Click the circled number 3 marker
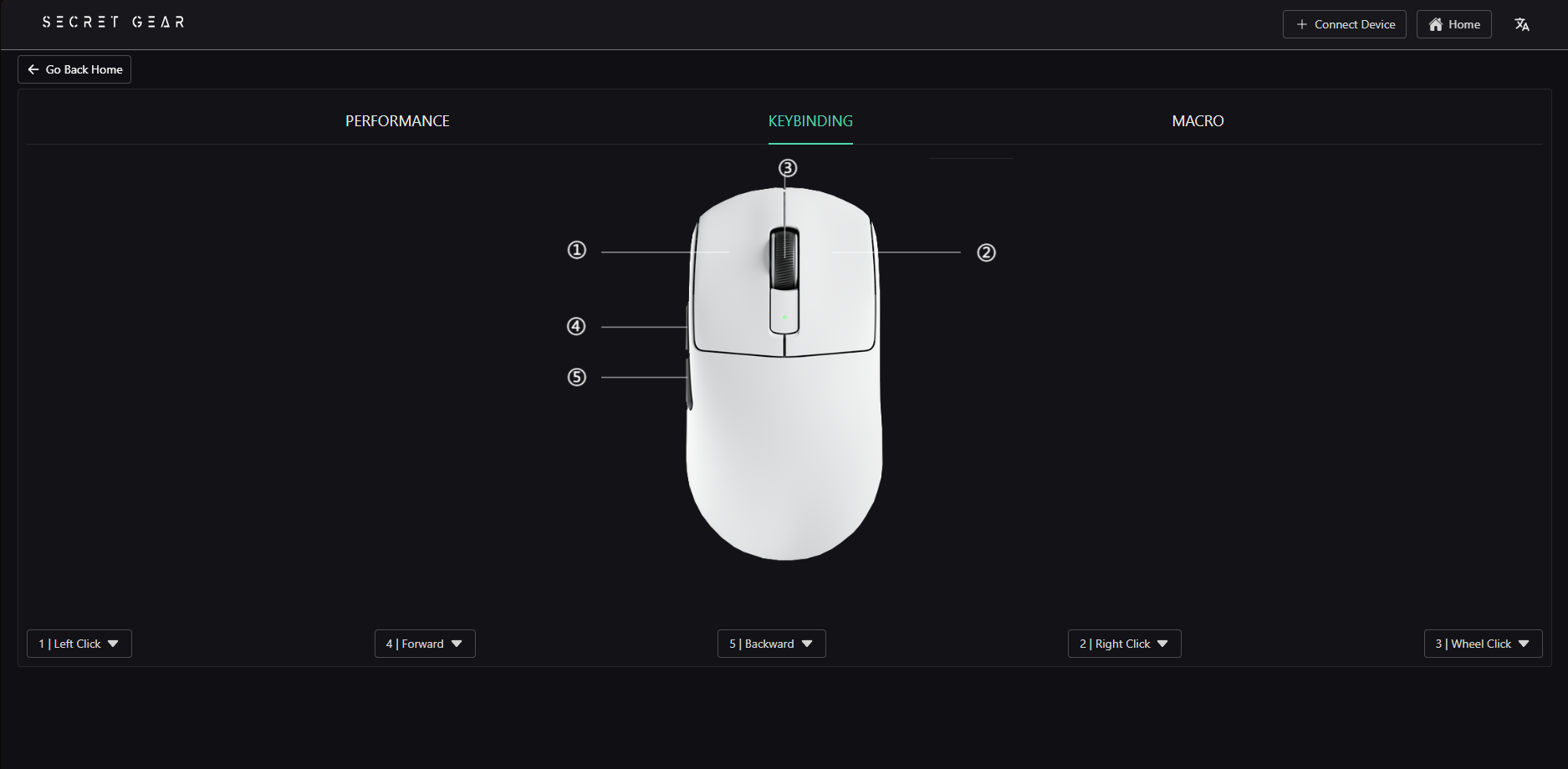1568x769 pixels. click(x=788, y=168)
